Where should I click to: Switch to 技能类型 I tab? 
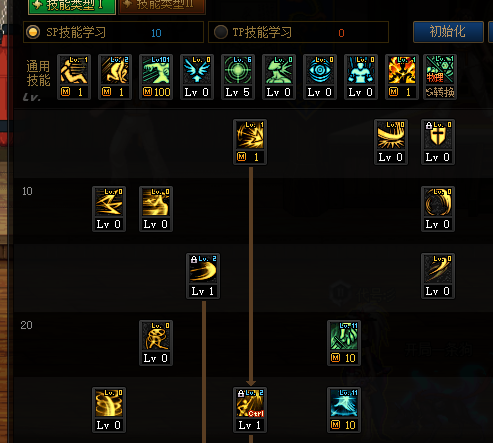(x=72, y=6)
